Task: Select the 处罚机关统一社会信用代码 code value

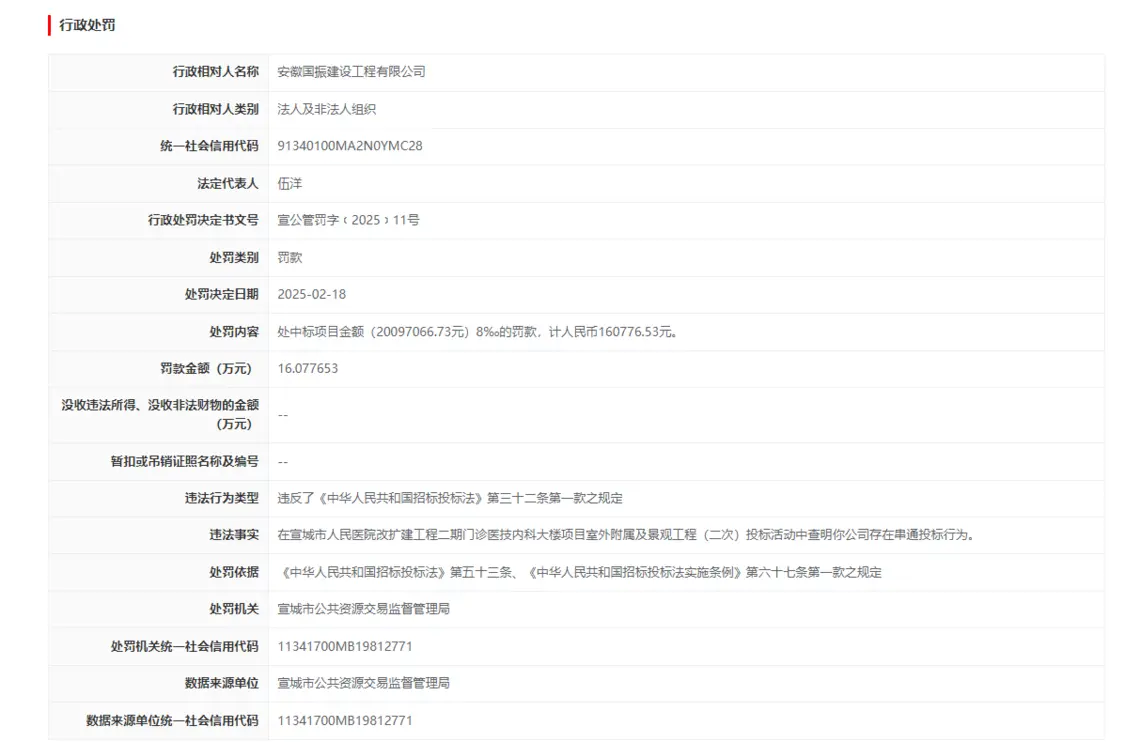Action: (x=344, y=646)
